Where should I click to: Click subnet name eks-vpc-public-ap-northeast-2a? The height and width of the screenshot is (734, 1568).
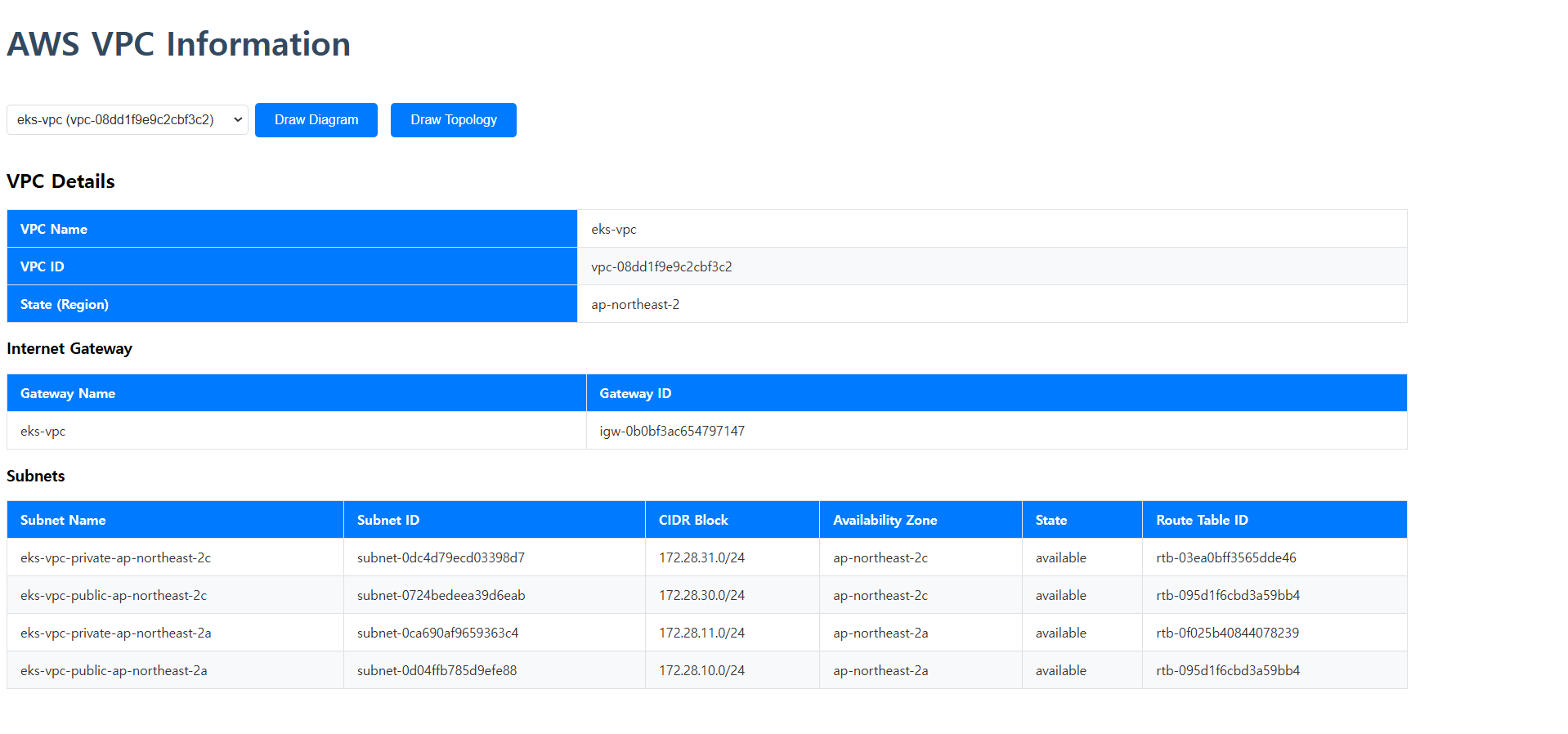click(x=114, y=670)
